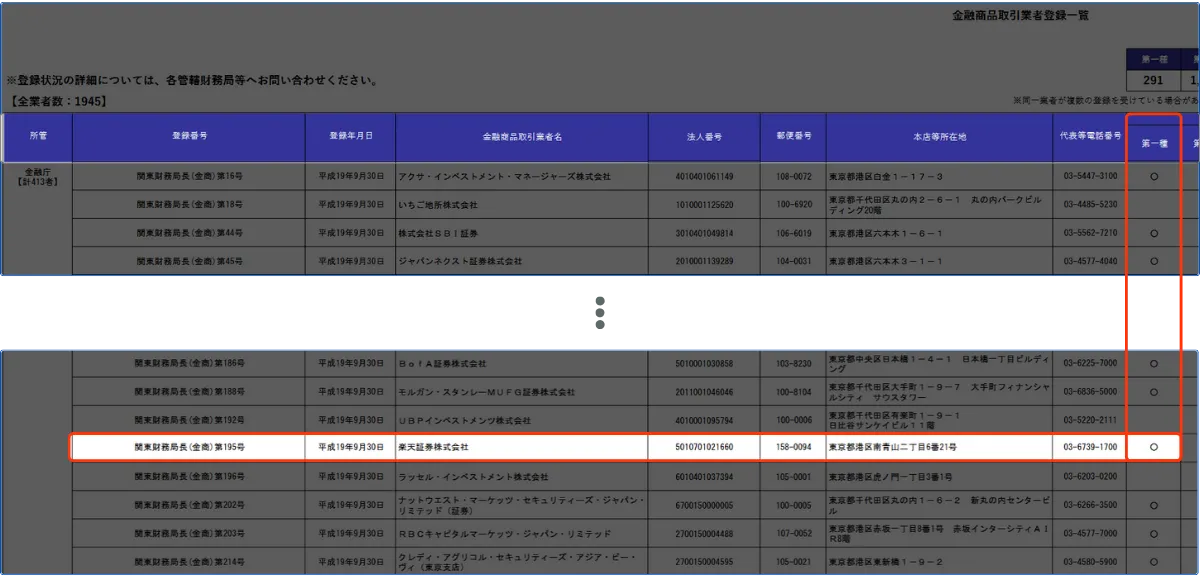1200x576 pixels.
Task: Select the 楽天証券株式会社 company name cell
Action: click(434, 447)
